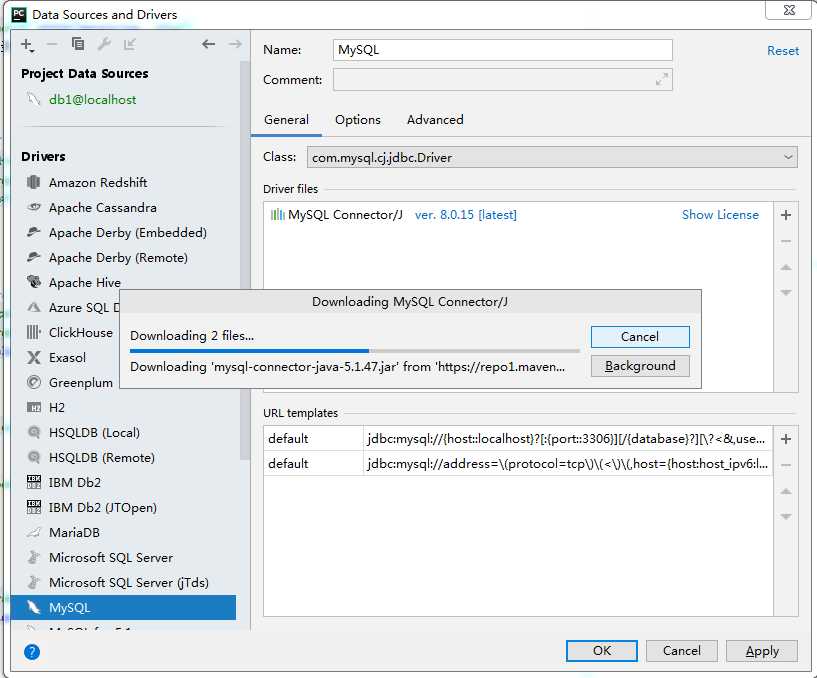
Task: Click into the Comment field
Action: (x=502, y=80)
